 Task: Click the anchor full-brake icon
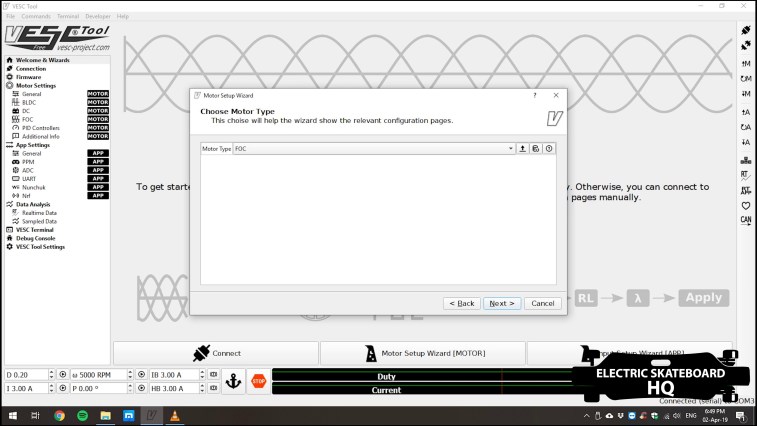(x=233, y=381)
